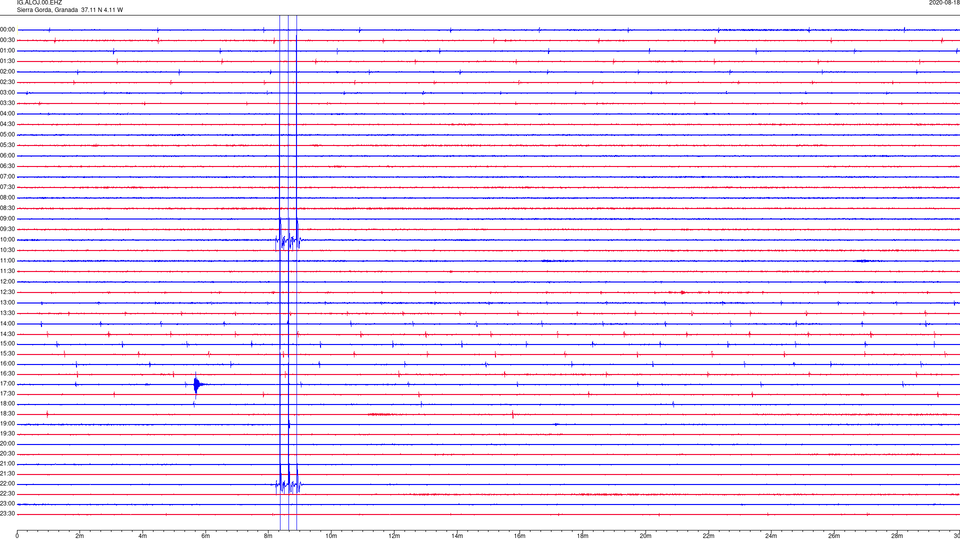This screenshot has width=960, height=540.
Task: Select the 09:00 trace time label
Action: pyautogui.click(x=7, y=219)
